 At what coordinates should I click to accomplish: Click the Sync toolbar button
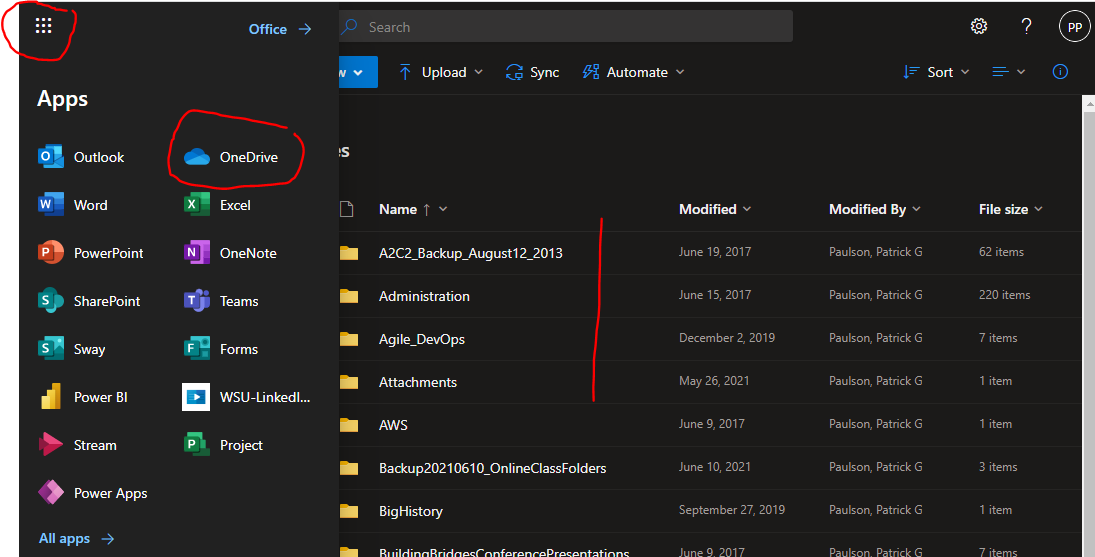pyautogui.click(x=533, y=72)
